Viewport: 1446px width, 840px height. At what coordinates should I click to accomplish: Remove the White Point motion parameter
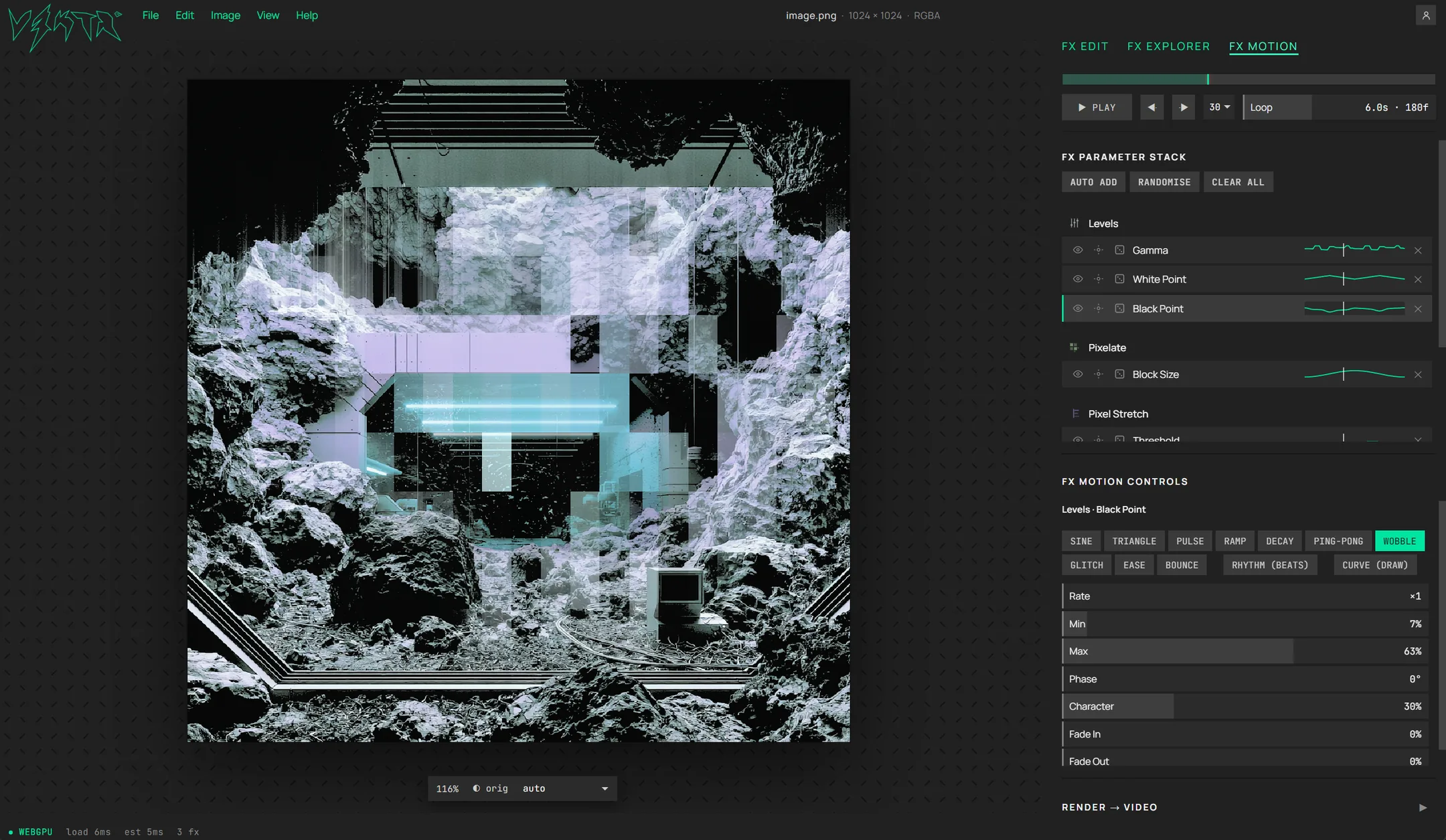click(1418, 280)
